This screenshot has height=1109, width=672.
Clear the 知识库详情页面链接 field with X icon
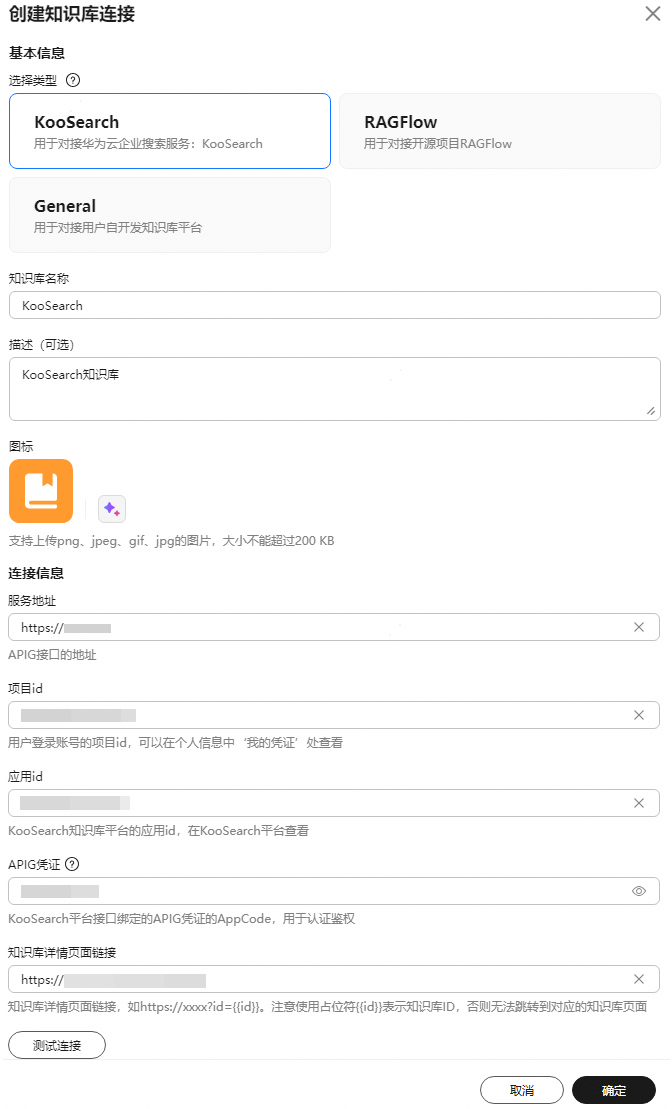[x=639, y=979]
